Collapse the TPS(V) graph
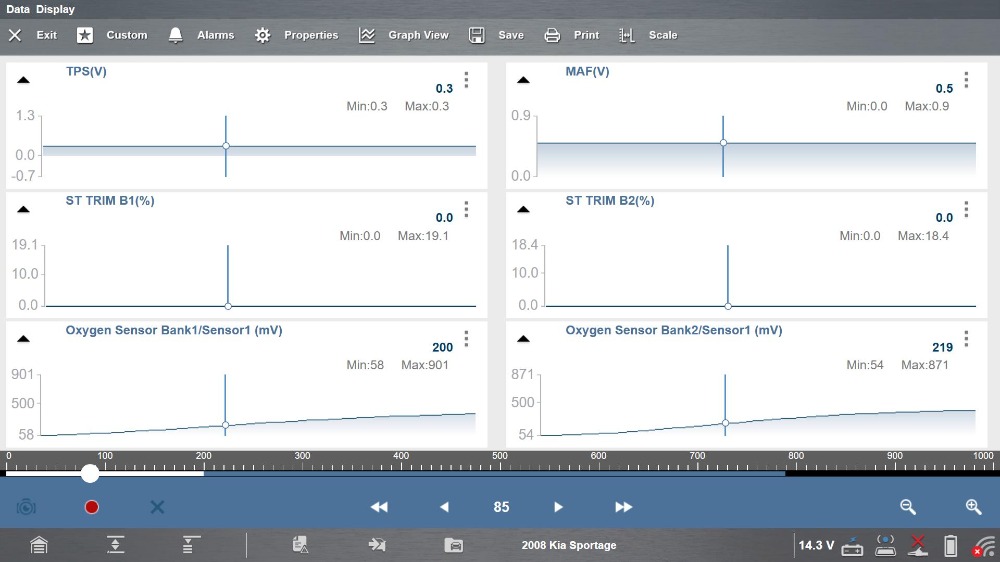The image size is (1000, 562). 23,80
